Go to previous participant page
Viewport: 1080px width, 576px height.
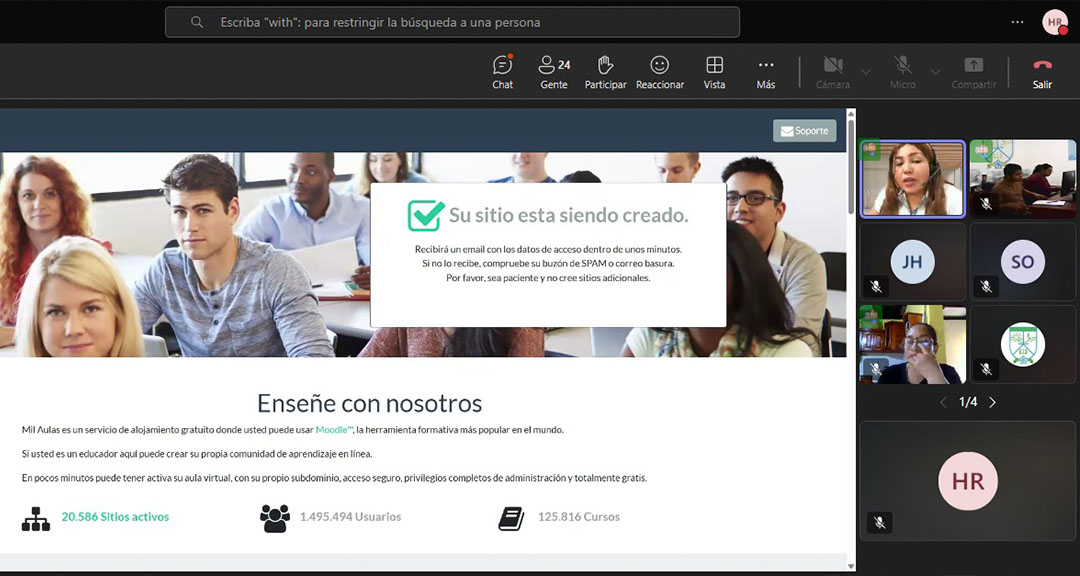click(942, 402)
